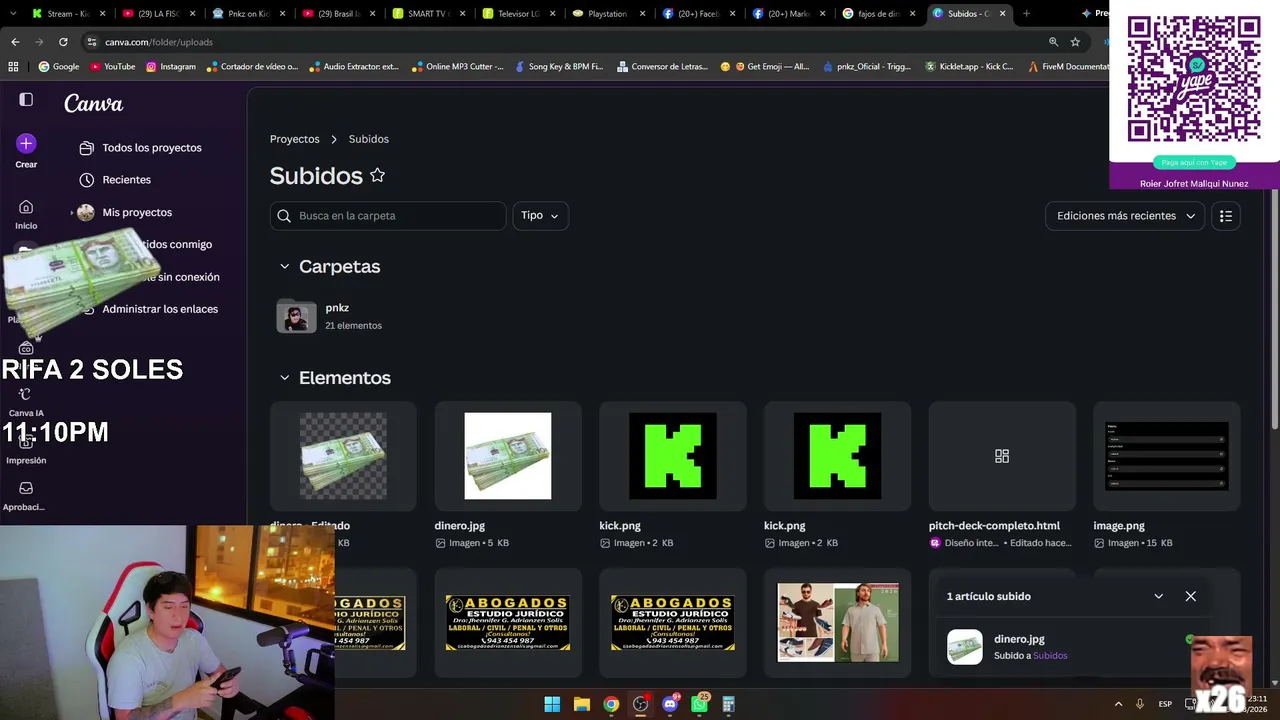Screen dimensions: 1280x720
Task: Open the YouTube bookmark
Action: (112, 67)
